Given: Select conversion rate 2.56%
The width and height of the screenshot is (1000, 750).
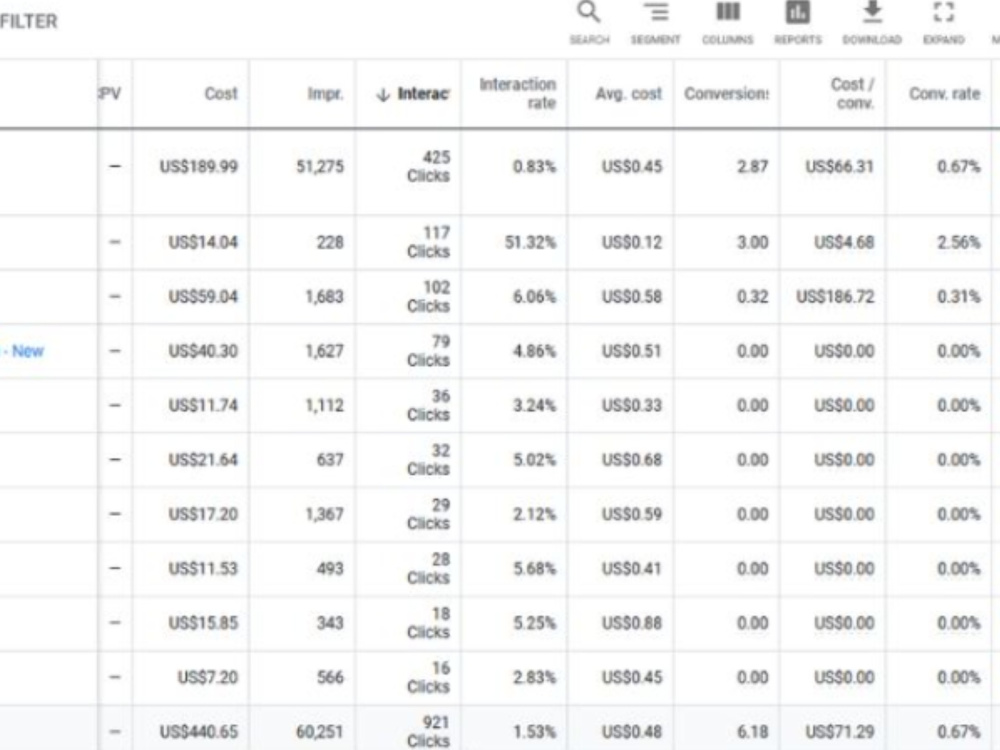Looking at the screenshot, I should point(959,242).
